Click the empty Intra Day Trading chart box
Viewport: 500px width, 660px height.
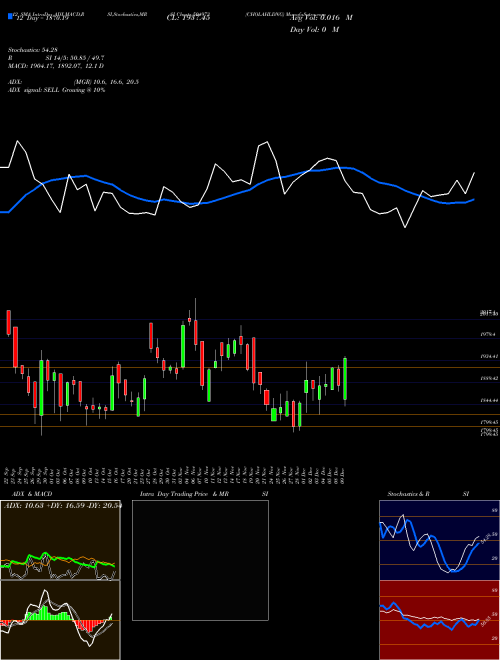pyautogui.click(x=200, y=560)
